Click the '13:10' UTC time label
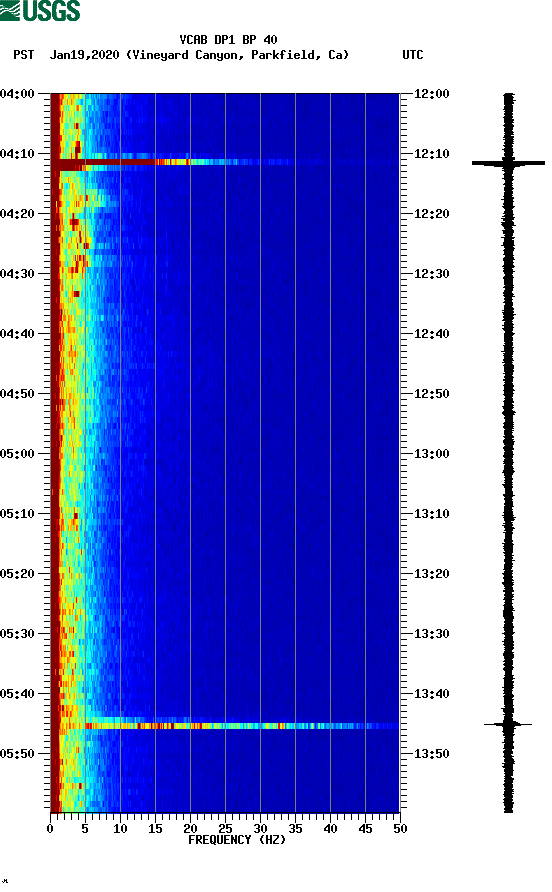The width and height of the screenshot is (552, 892). [431, 514]
